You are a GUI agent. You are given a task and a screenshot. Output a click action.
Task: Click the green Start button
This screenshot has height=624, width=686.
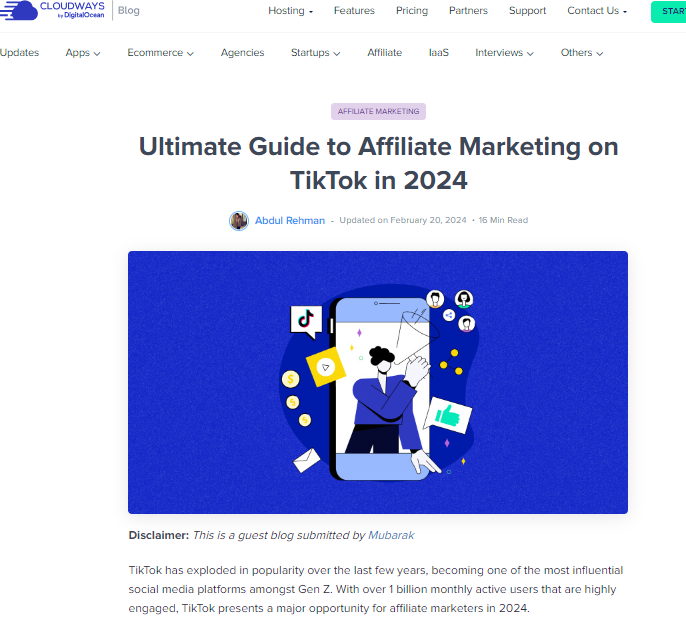(668, 12)
